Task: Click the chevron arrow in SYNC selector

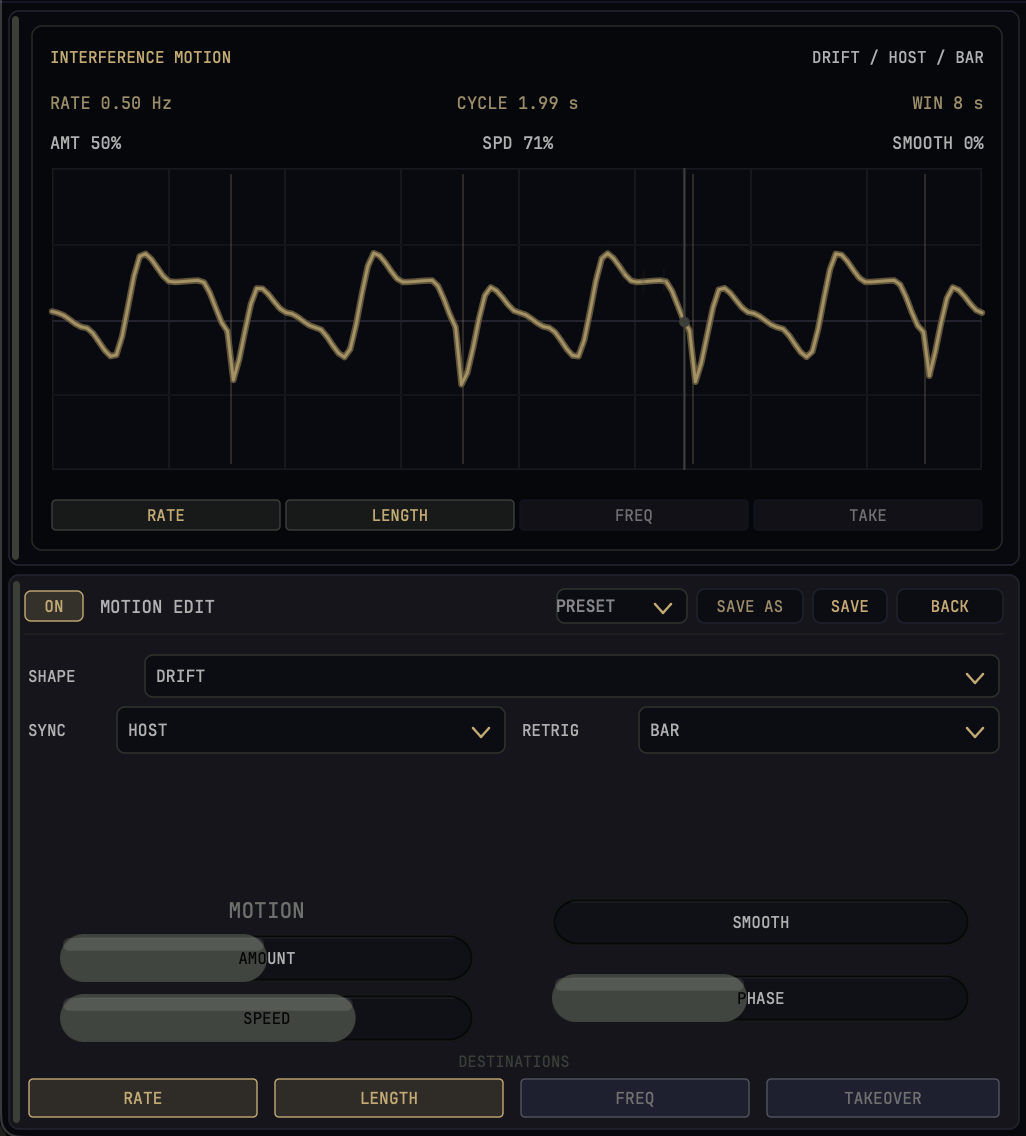Action: 480,732
